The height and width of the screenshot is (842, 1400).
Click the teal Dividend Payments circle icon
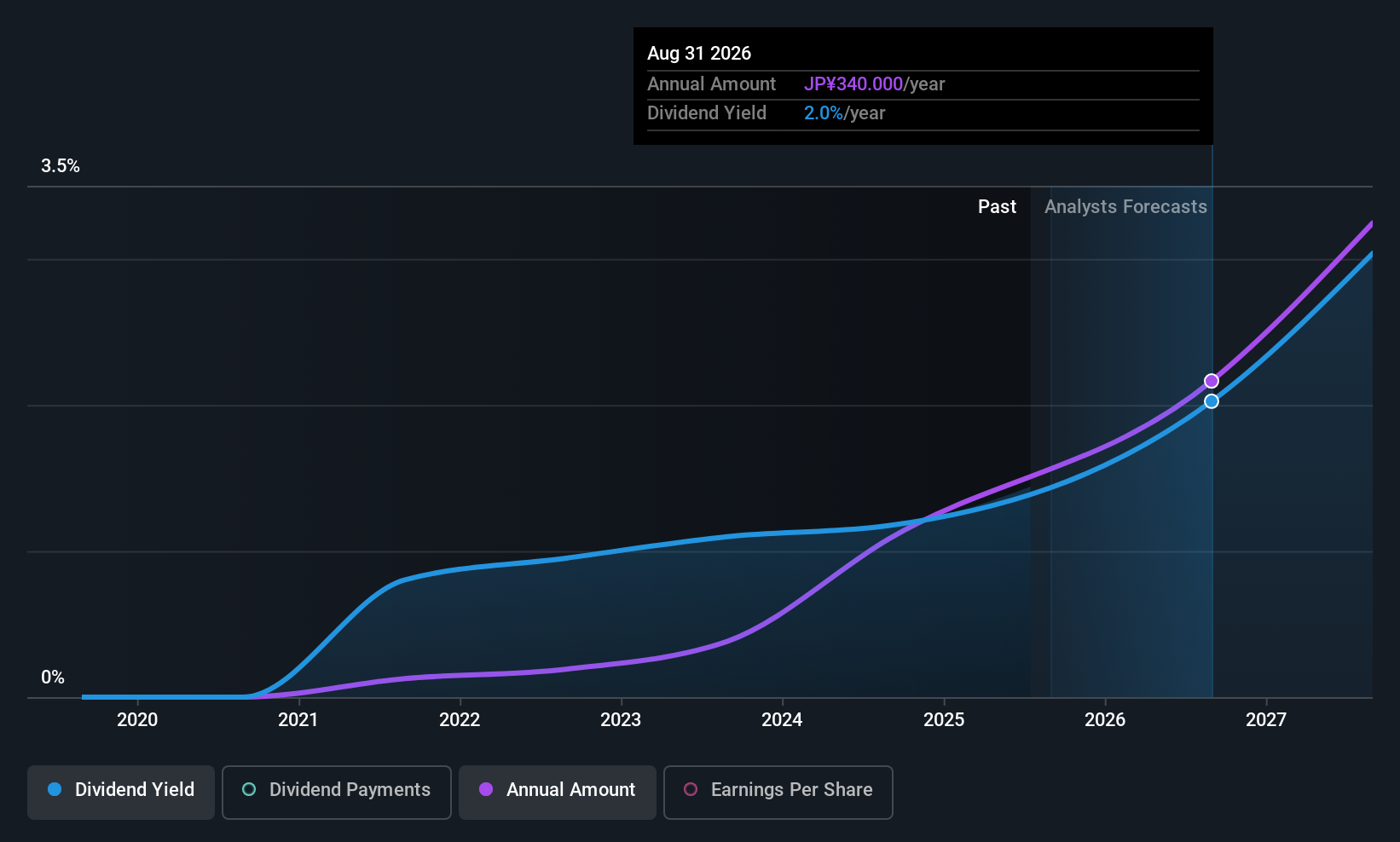coord(249,789)
